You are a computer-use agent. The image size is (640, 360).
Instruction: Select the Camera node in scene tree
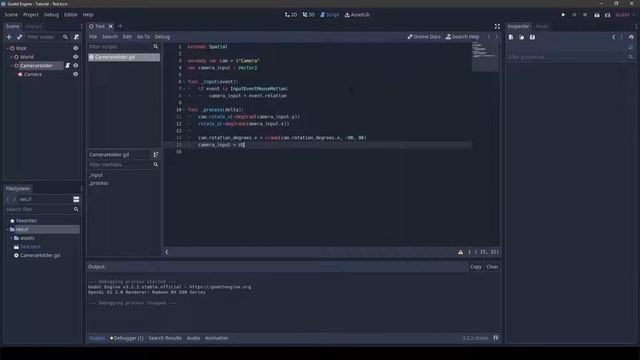(x=33, y=74)
